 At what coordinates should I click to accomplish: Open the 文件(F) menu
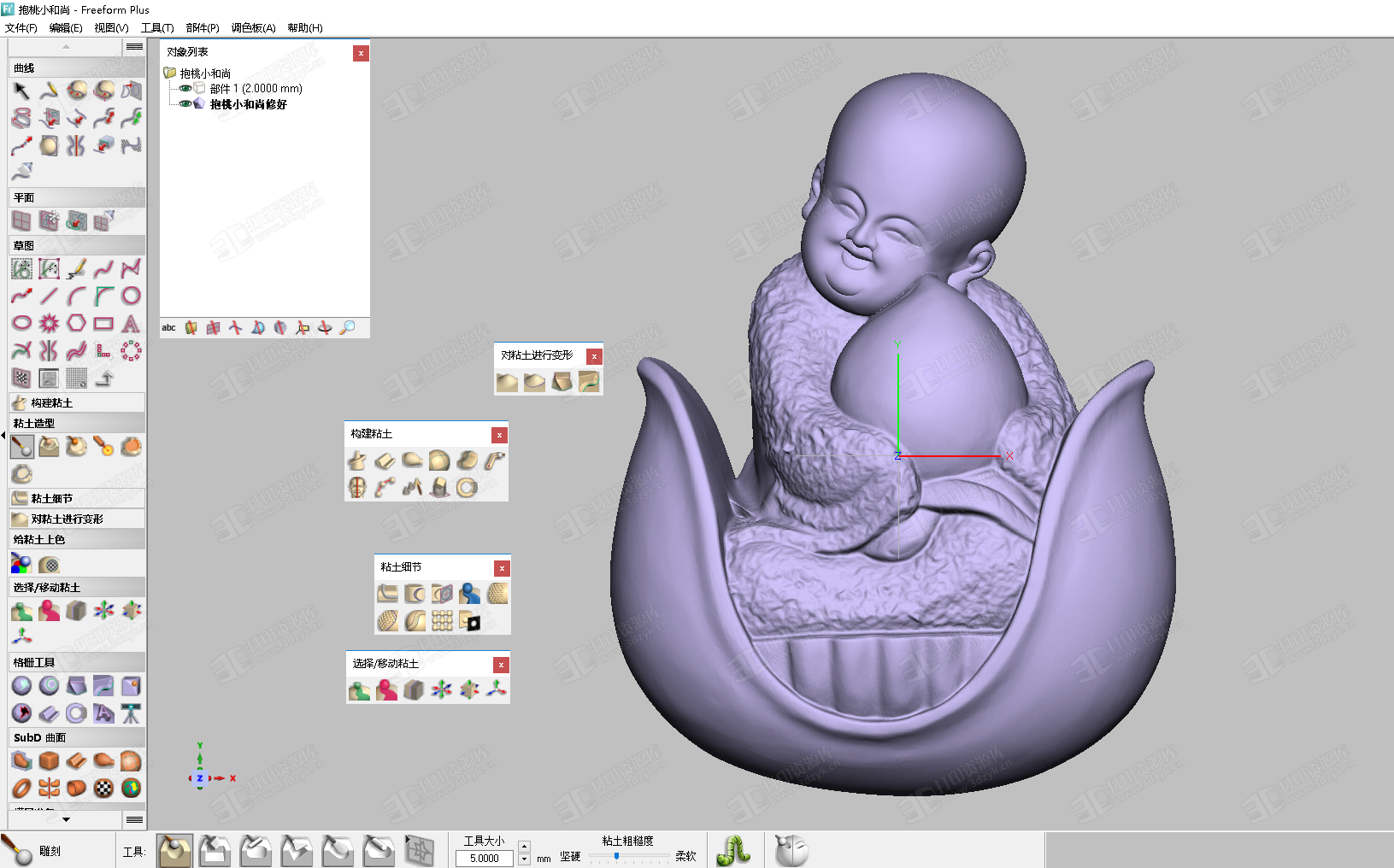click(21, 27)
